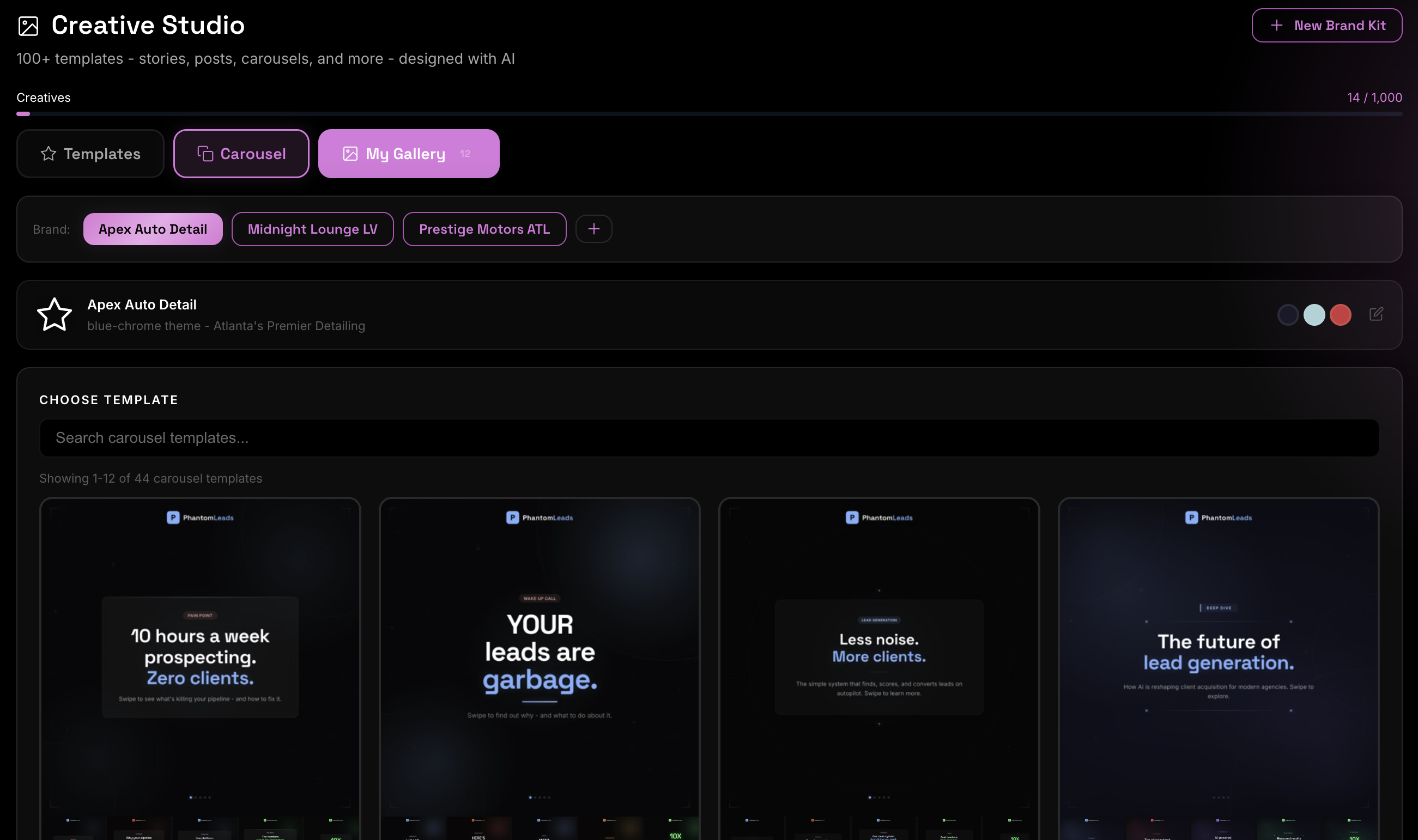The height and width of the screenshot is (840, 1418).
Task: Toggle the Prestige Motors ATL brand chip
Action: [484, 229]
